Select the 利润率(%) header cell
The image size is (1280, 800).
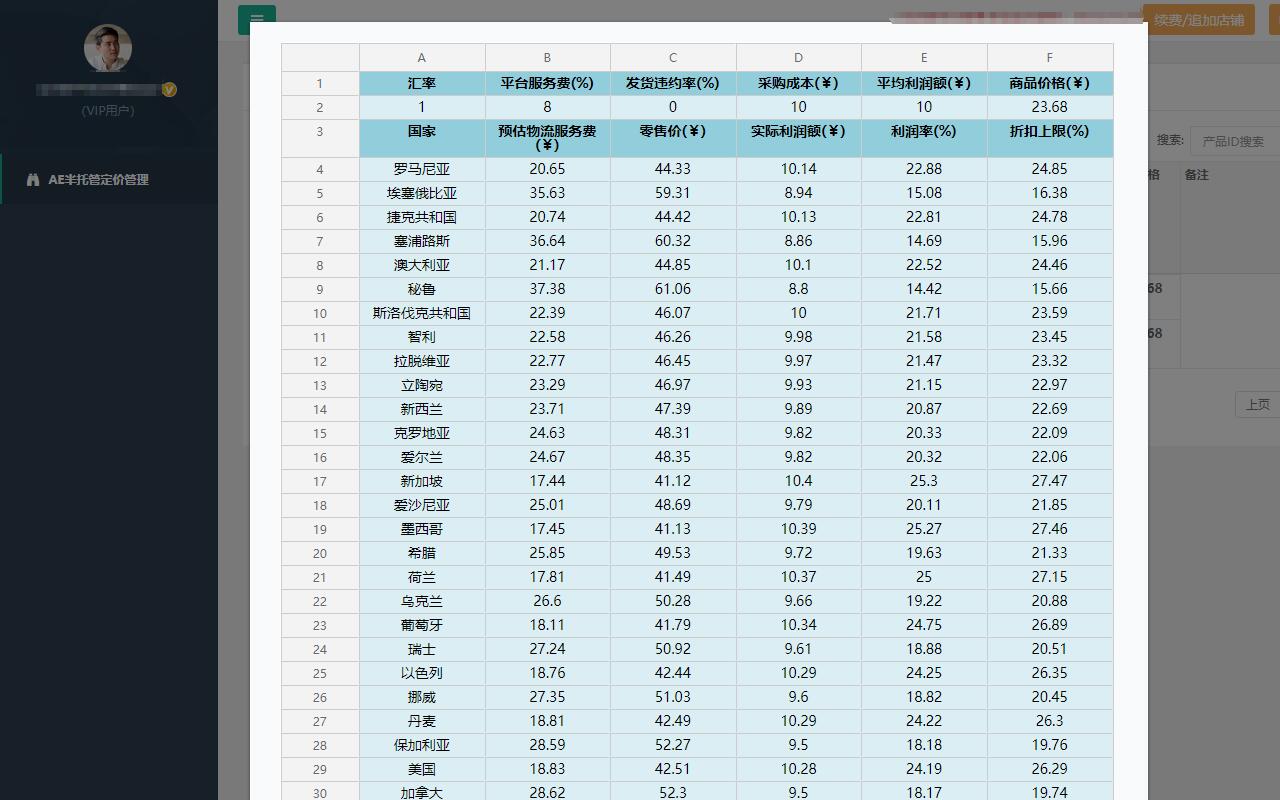tap(923, 131)
